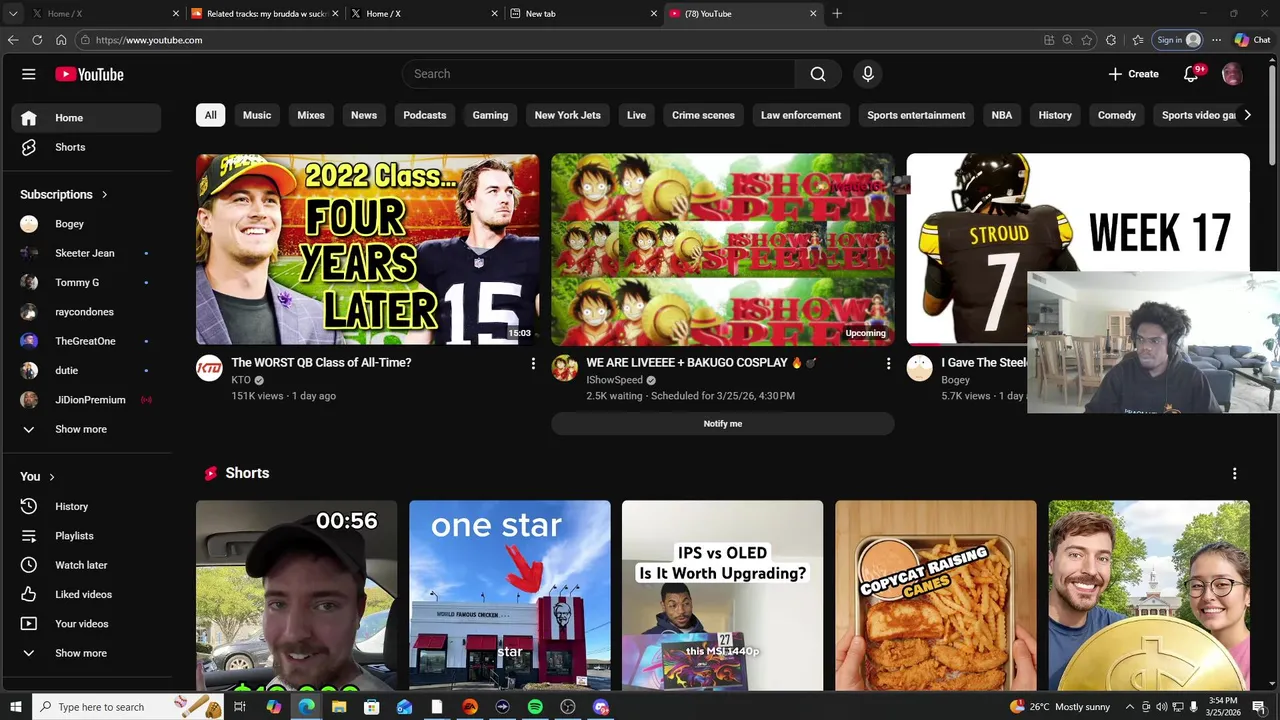Start voice search with the microphone
1280x720 pixels.
click(868, 74)
